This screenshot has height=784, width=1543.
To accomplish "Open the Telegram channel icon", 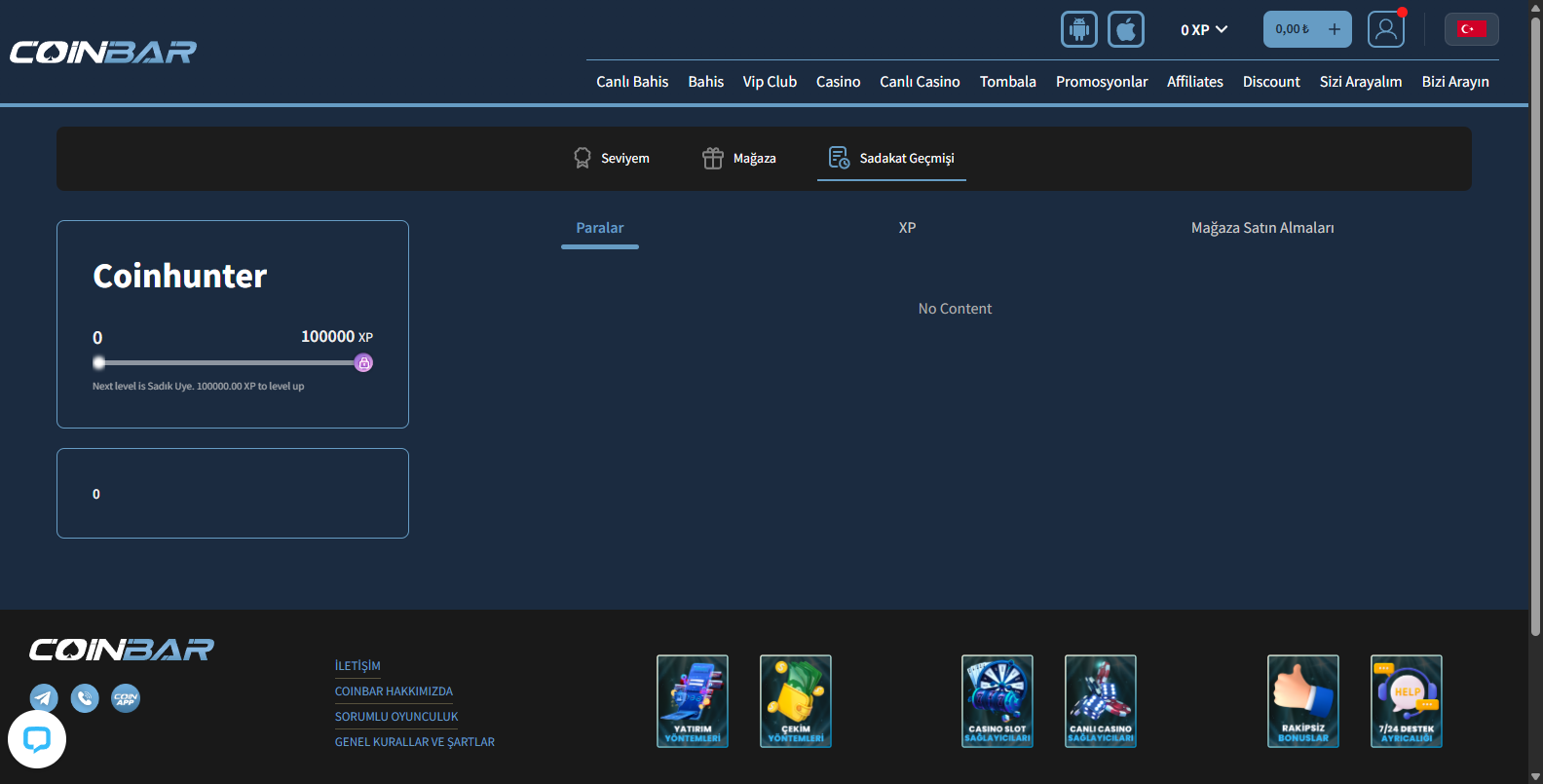I will (x=44, y=698).
